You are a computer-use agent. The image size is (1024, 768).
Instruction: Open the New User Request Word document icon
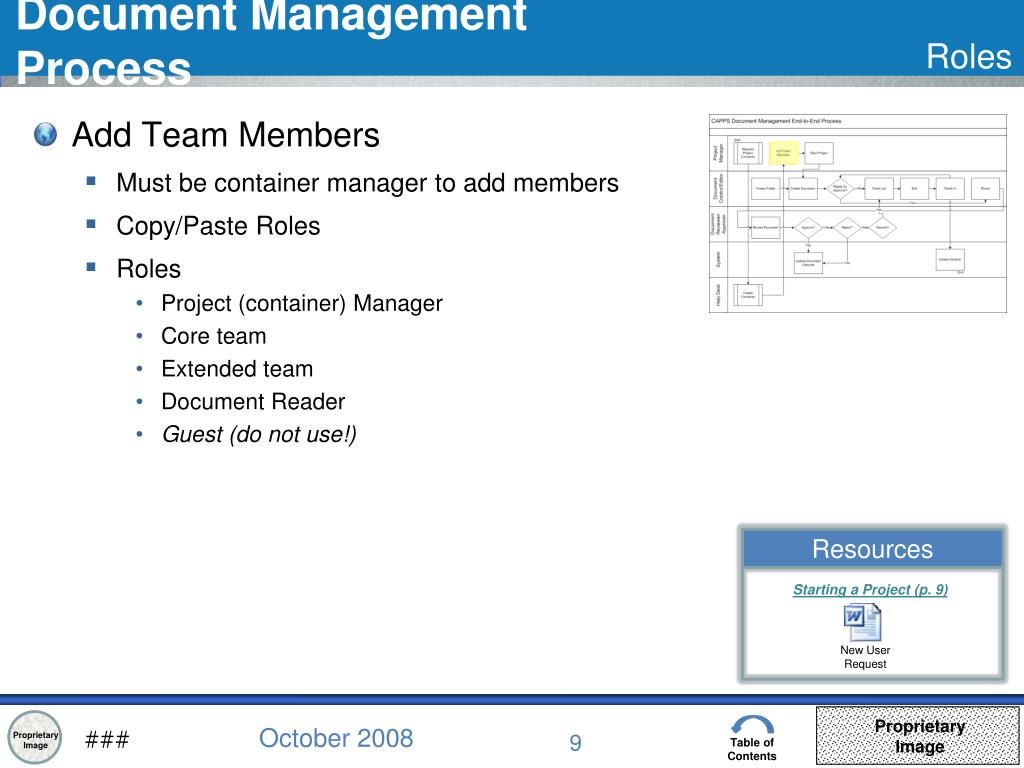point(863,622)
